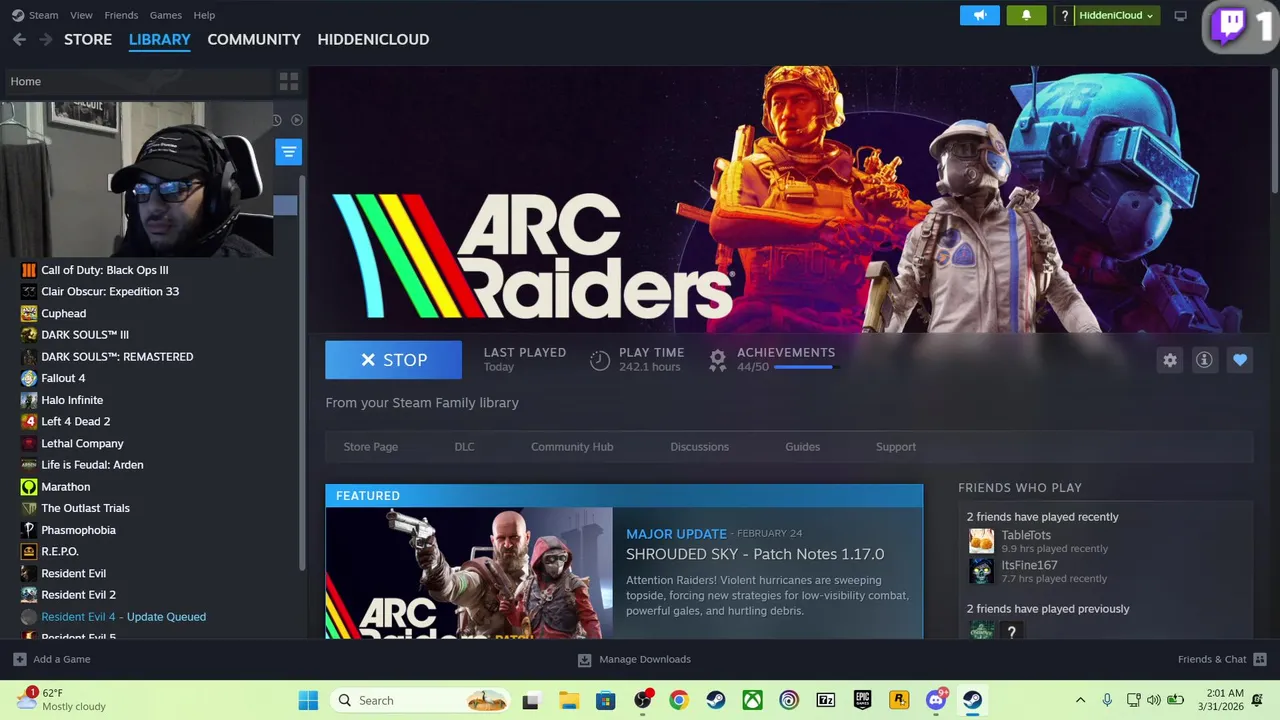Open HiddeniCloud account dropdown
The width and height of the screenshot is (1280, 720).
click(x=1116, y=15)
